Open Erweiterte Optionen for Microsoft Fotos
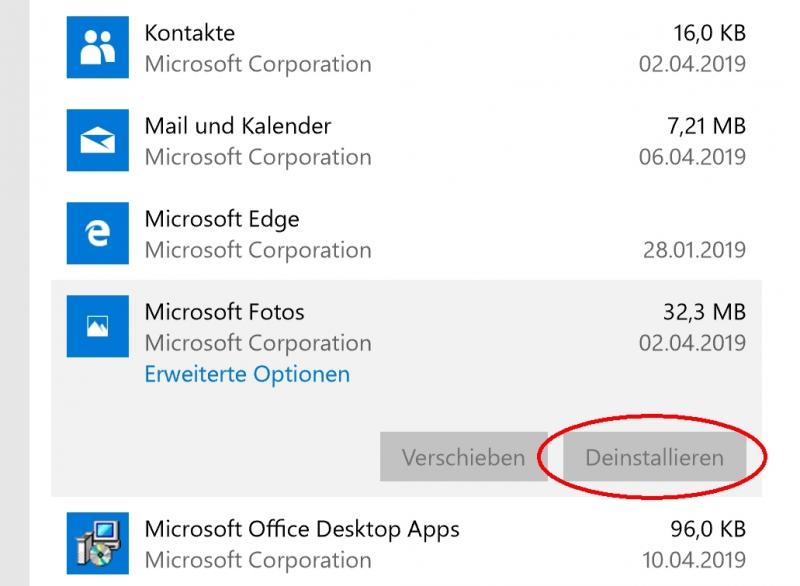 [247, 375]
